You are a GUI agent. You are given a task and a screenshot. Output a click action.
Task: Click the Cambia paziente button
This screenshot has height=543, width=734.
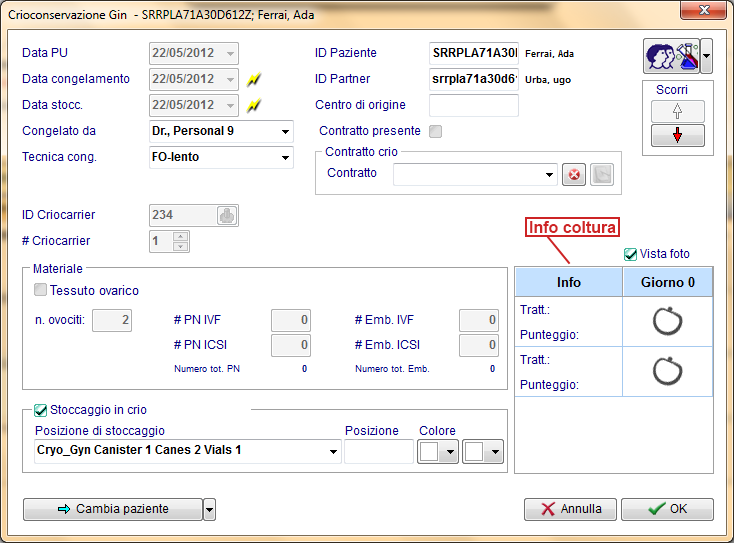coord(113,509)
